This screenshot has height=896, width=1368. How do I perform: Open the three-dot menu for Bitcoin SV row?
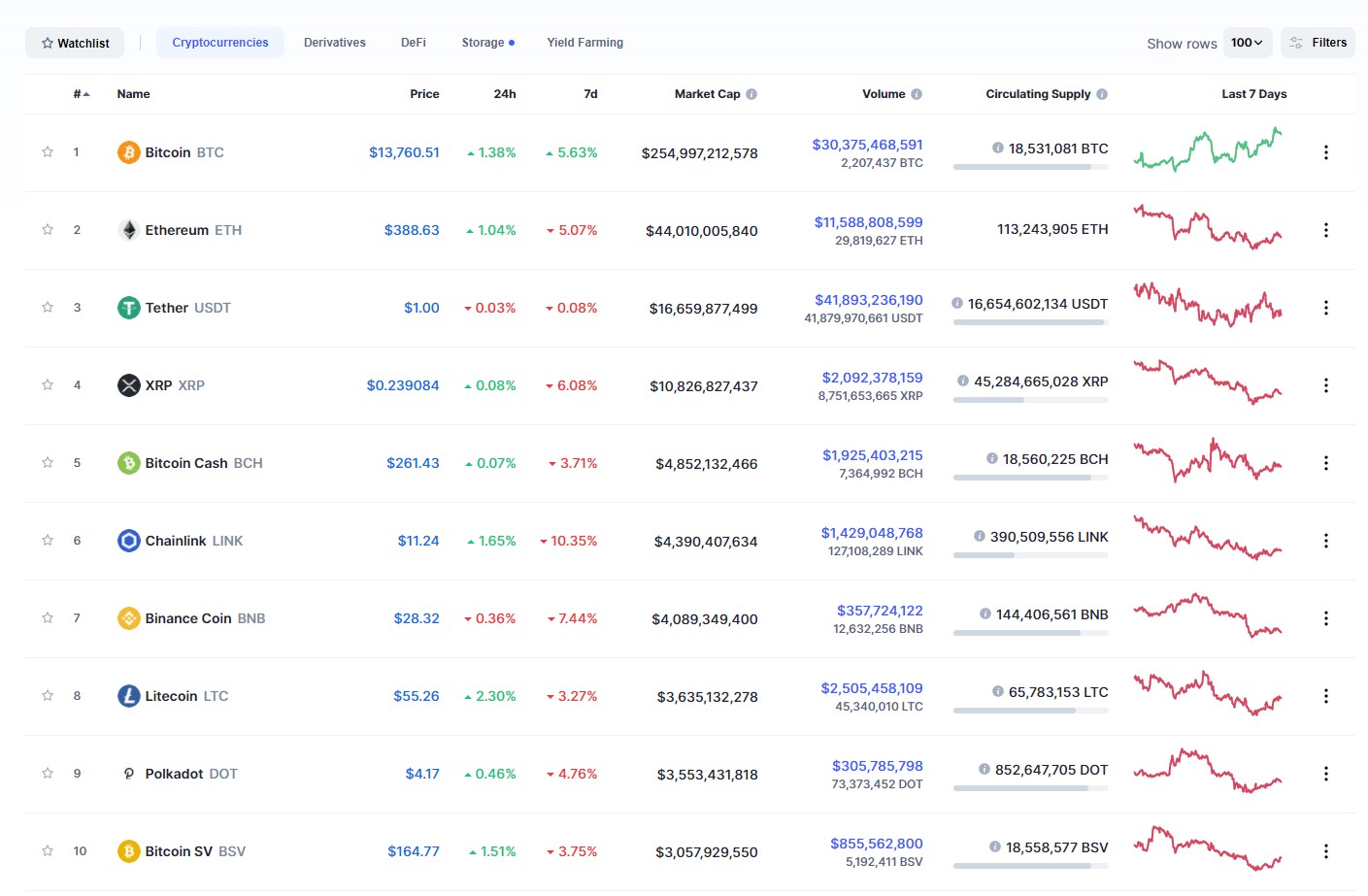coord(1325,851)
